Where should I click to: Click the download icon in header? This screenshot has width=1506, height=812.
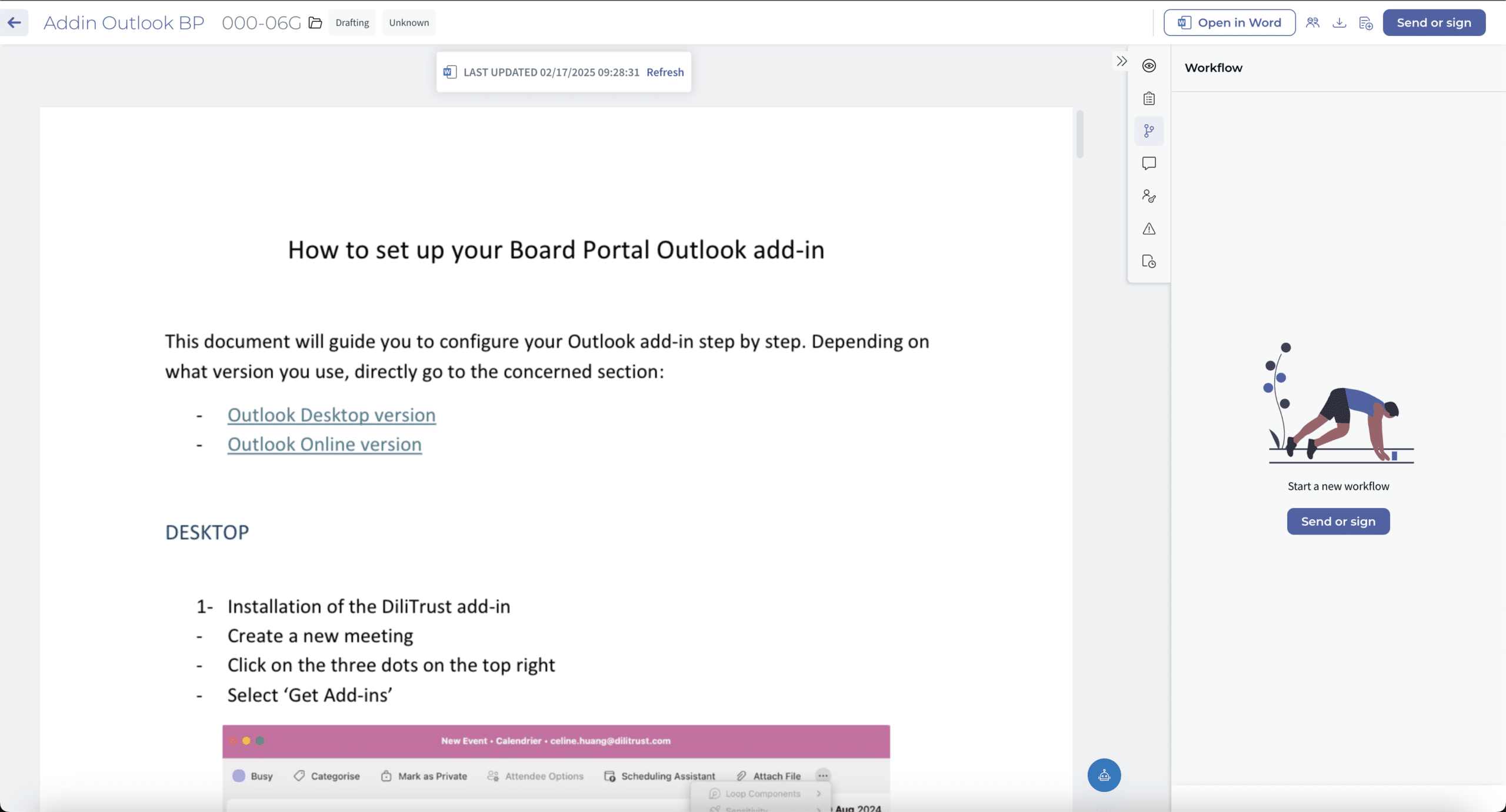point(1340,23)
